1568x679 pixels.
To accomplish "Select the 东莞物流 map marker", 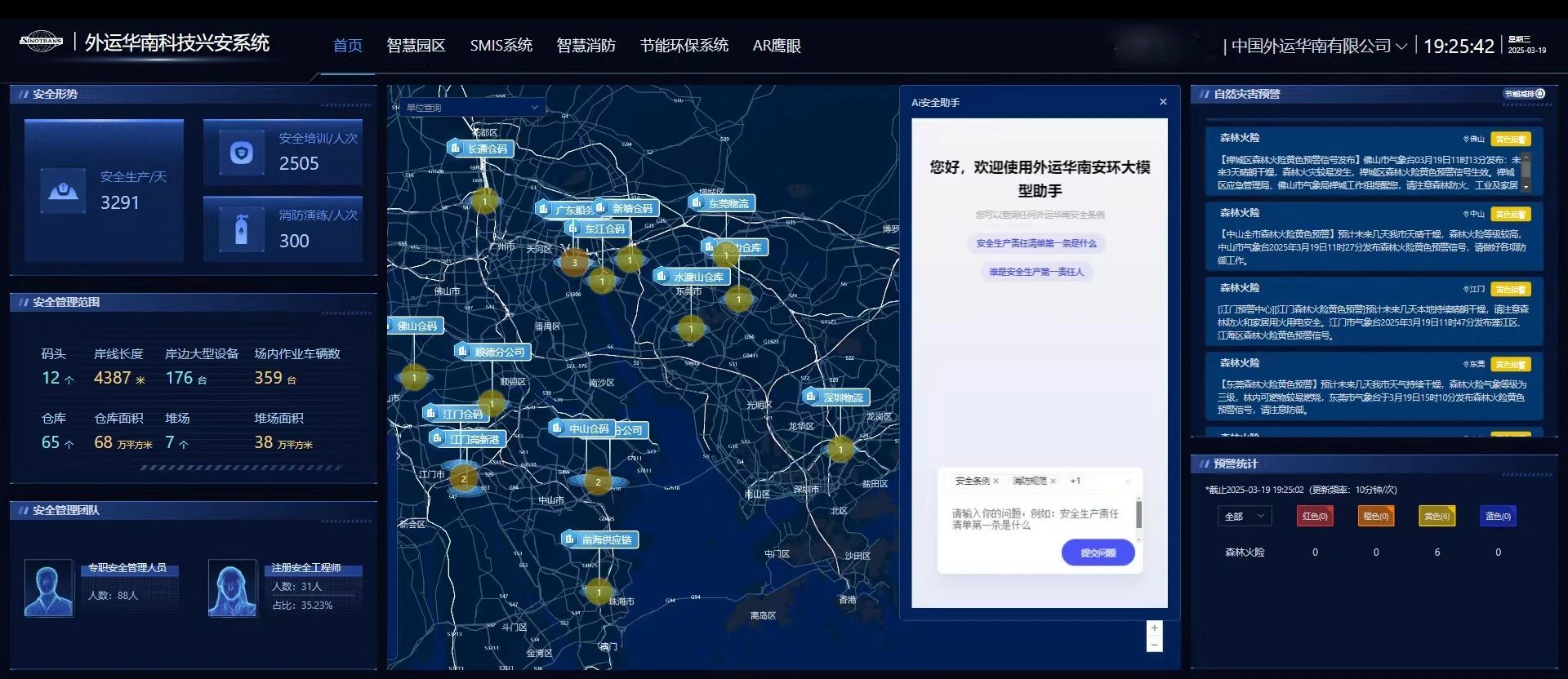I will pyautogui.click(x=722, y=203).
